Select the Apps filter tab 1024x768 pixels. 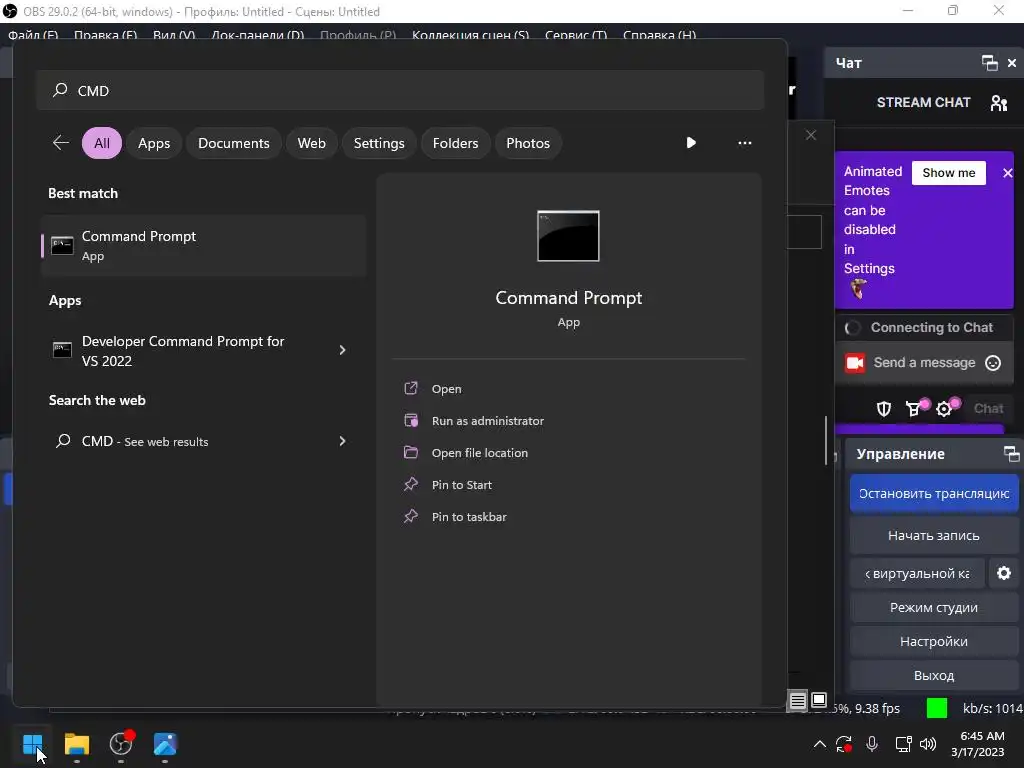154,143
